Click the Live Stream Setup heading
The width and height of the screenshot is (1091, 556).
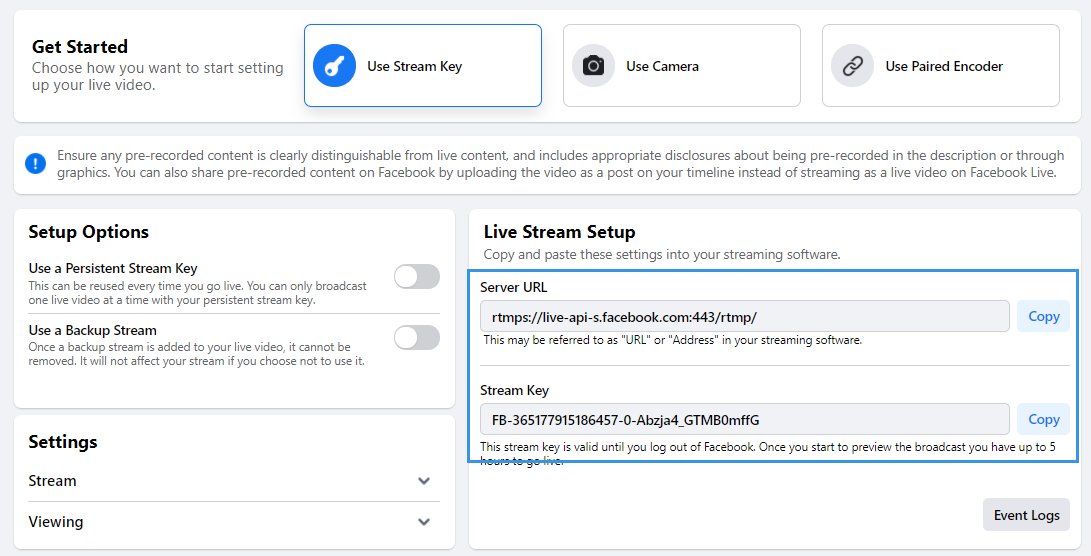(559, 232)
